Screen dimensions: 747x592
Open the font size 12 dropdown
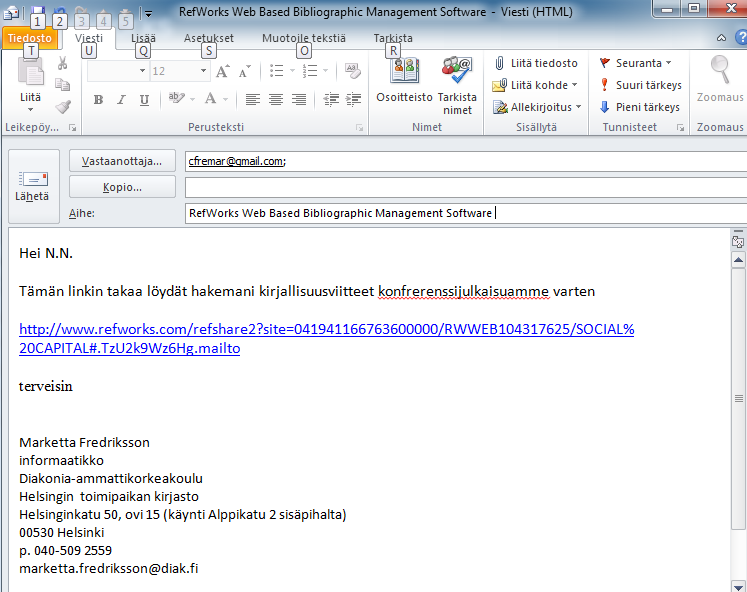point(203,71)
